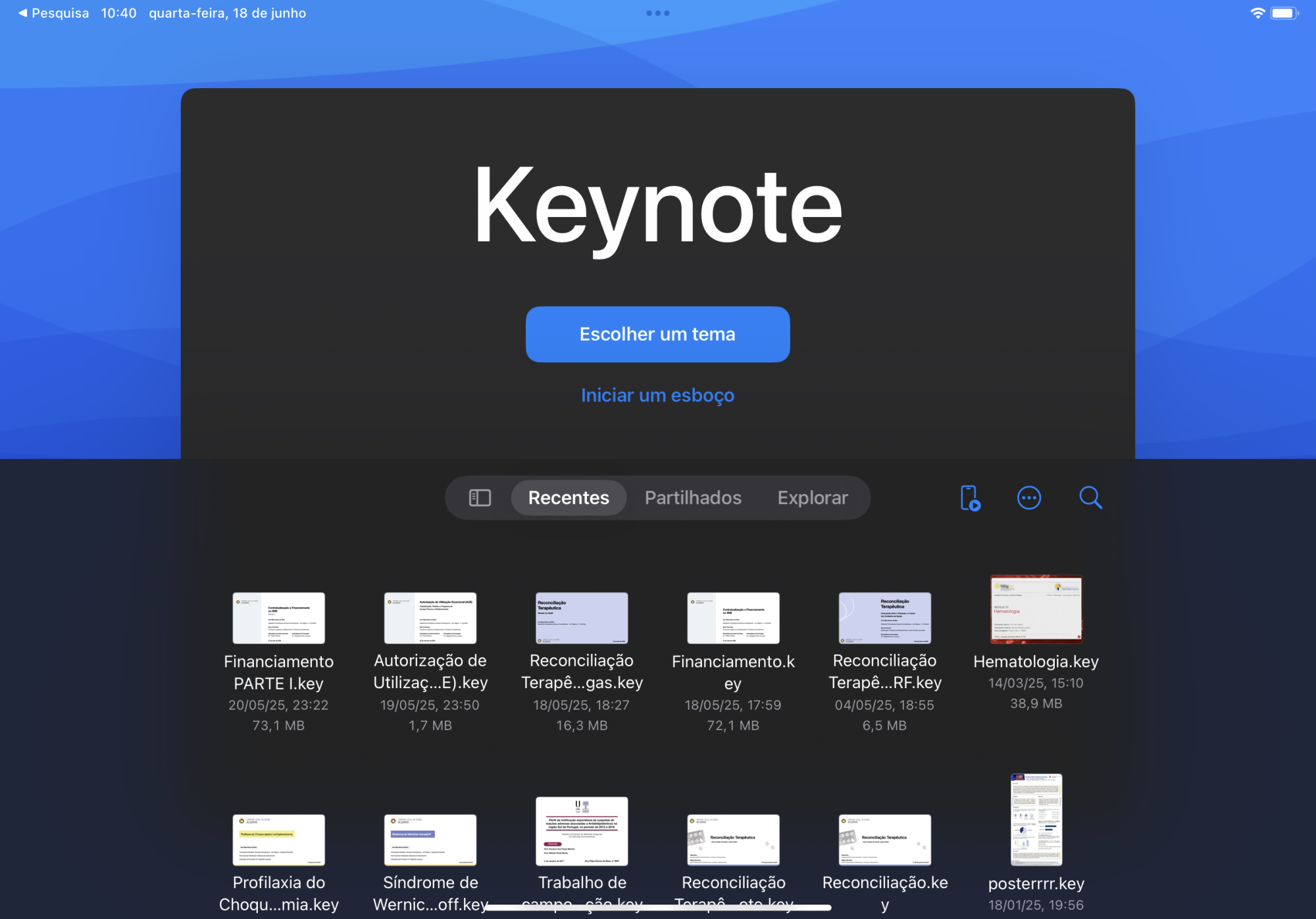1316x919 pixels.
Task: Switch to Partilhados tab
Action: [x=693, y=498]
